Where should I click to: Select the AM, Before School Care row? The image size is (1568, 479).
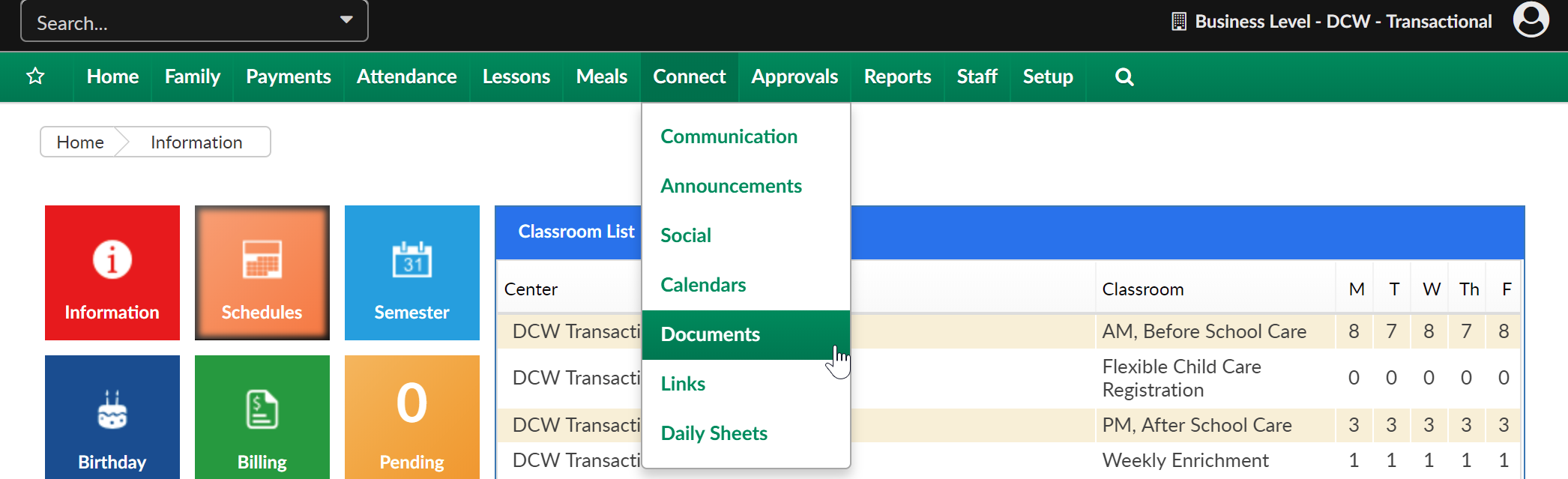tap(1008, 331)
